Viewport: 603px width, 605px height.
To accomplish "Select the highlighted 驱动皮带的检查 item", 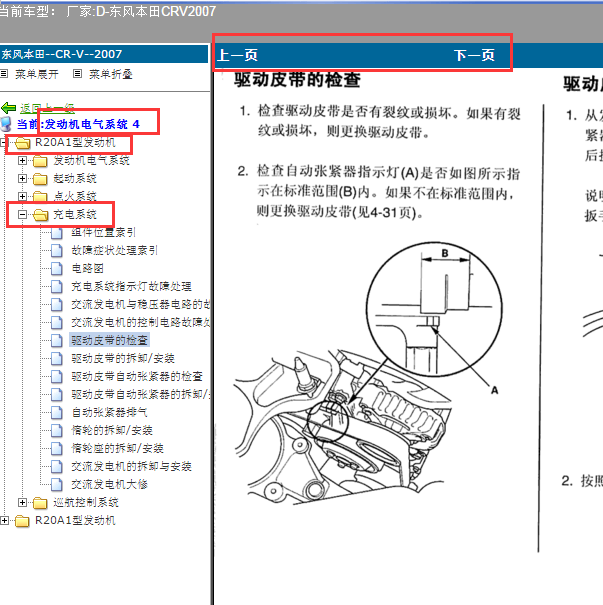I will 109,341.
